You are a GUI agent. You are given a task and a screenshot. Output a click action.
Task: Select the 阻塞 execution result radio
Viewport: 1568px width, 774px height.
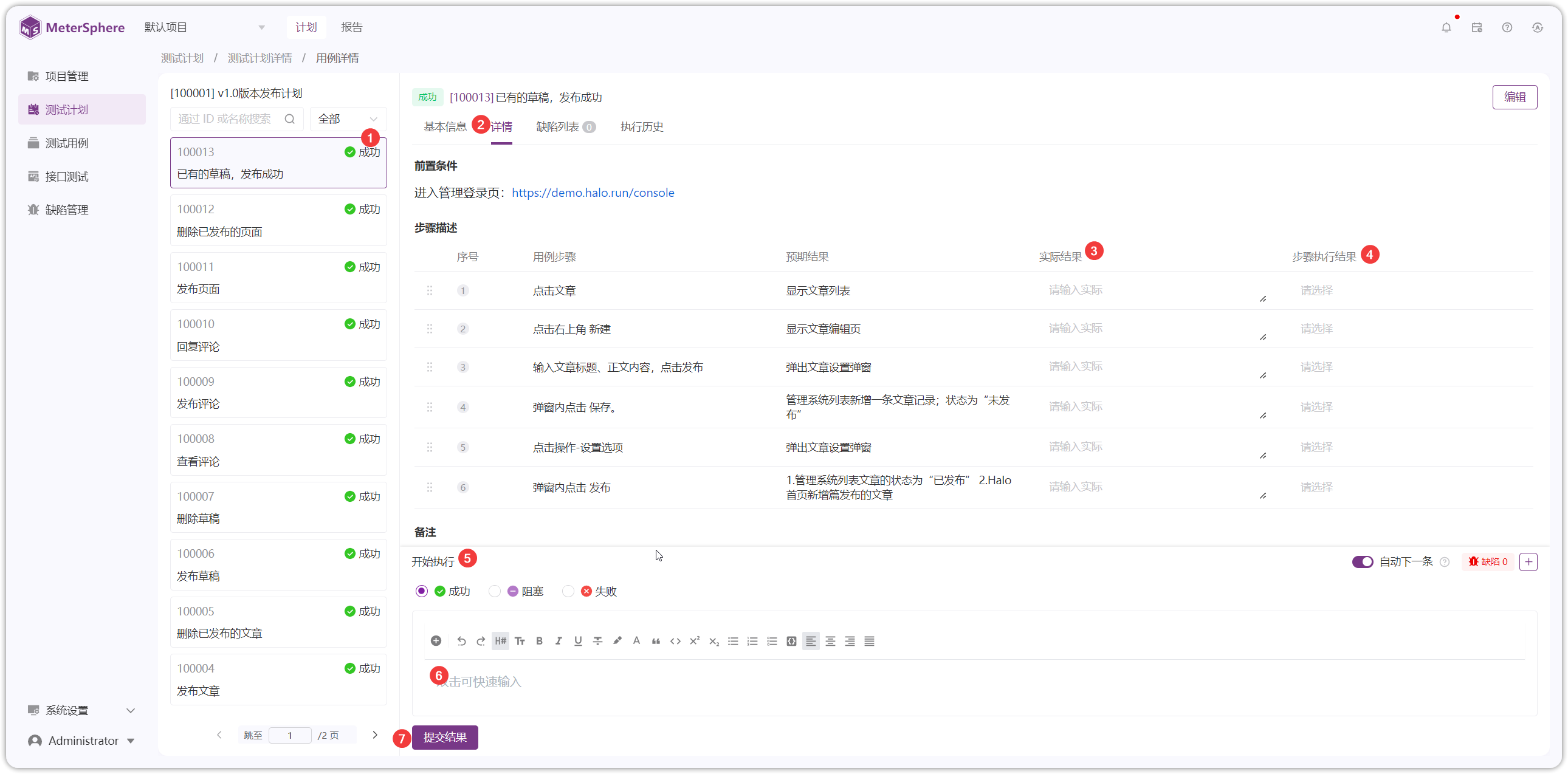pos(494,592)
